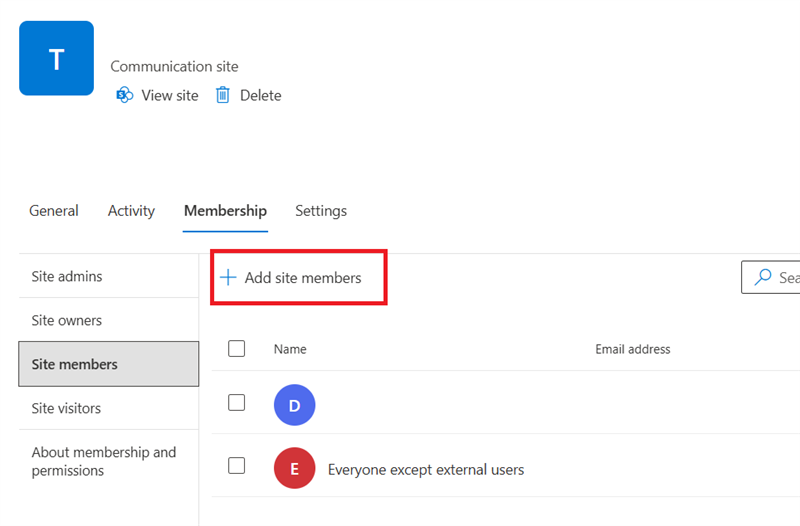This screenshot has height=526, width=800.
Task: Click Everyone except external users name
Action: click(426, 469)
